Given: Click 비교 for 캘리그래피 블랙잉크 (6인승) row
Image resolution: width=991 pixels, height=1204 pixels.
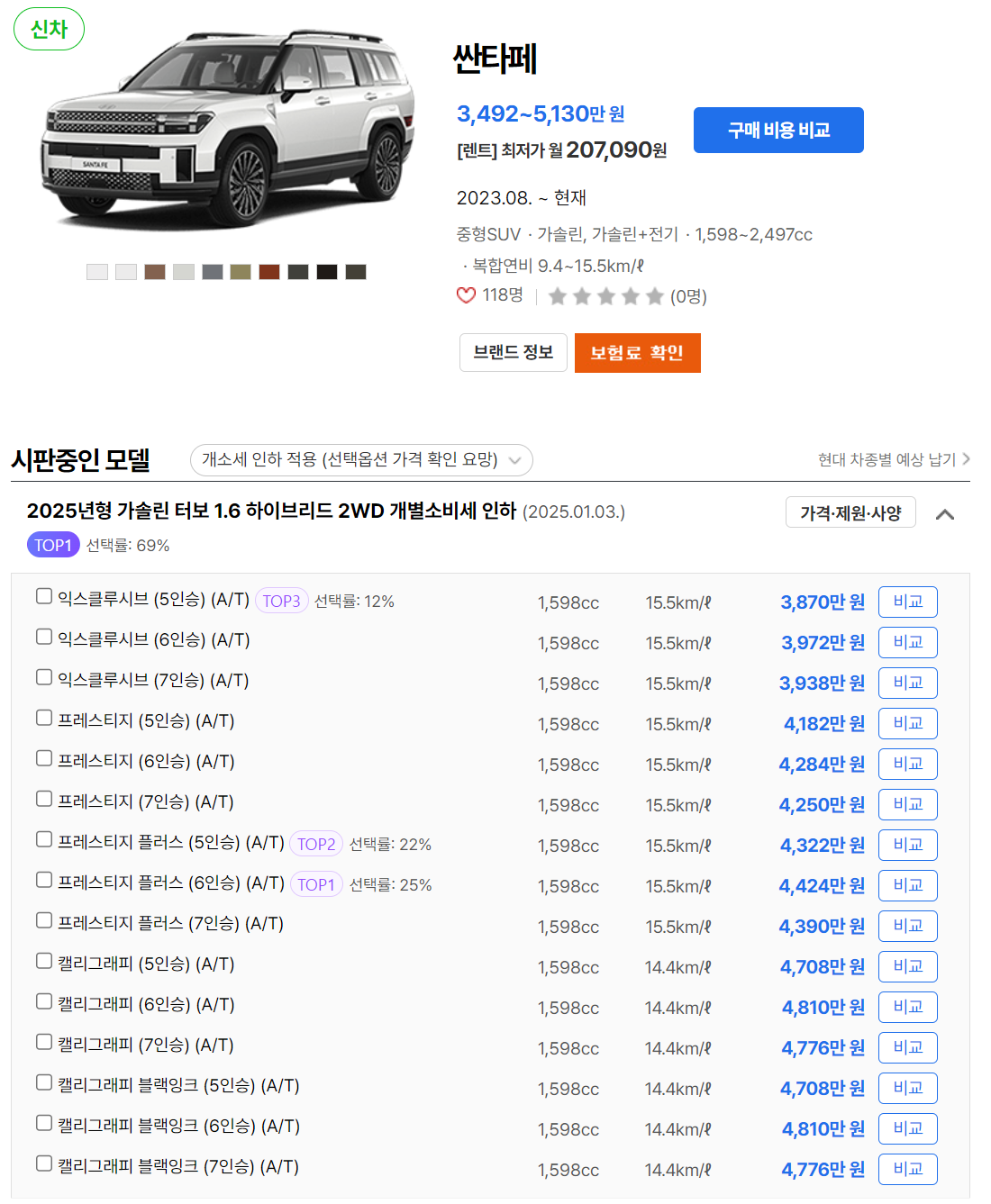Looking at the screenshot, I should click(x=908, y=1128).
